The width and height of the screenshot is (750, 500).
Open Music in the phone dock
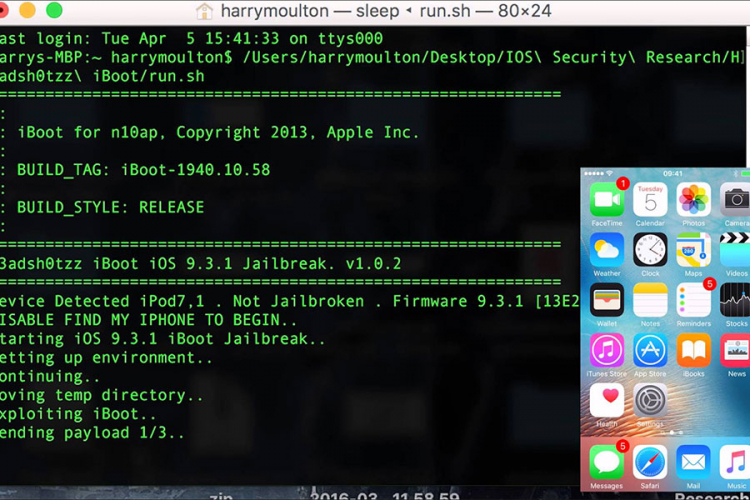click(735, 462)
